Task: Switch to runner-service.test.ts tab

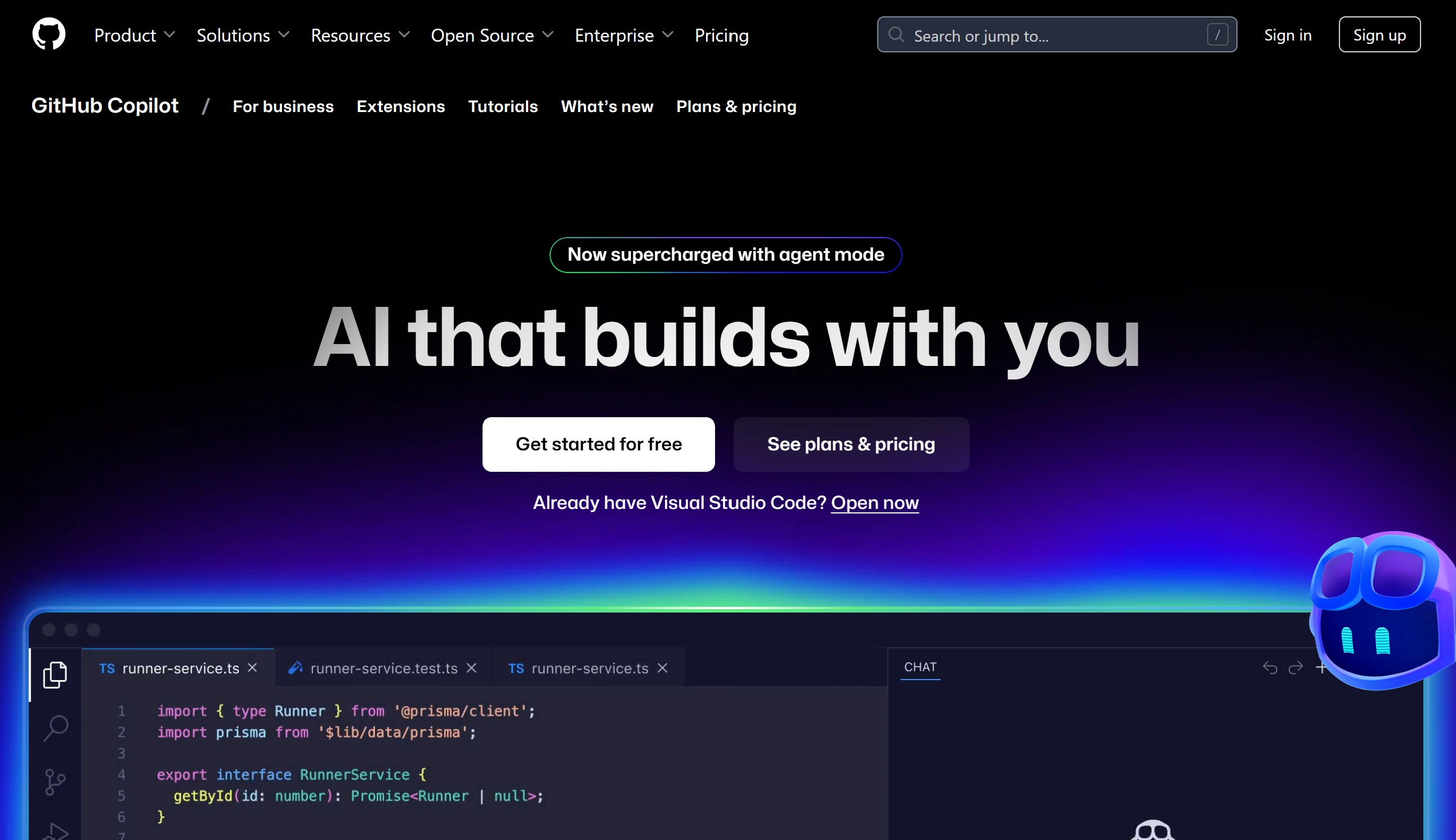Action: coord(383,668)
